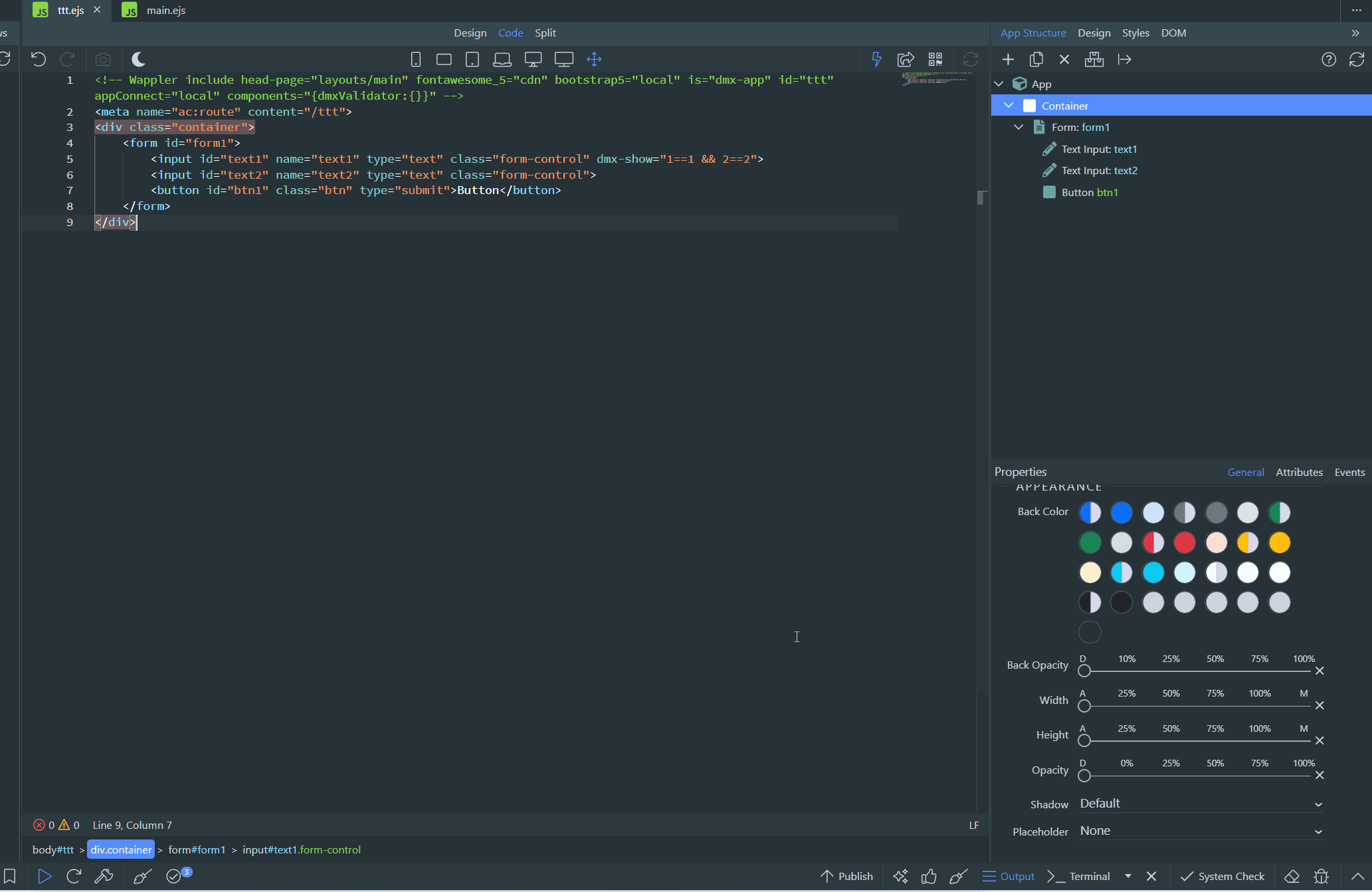
Task: Close the ttt.ejs tab
Action: coord(97,10)
